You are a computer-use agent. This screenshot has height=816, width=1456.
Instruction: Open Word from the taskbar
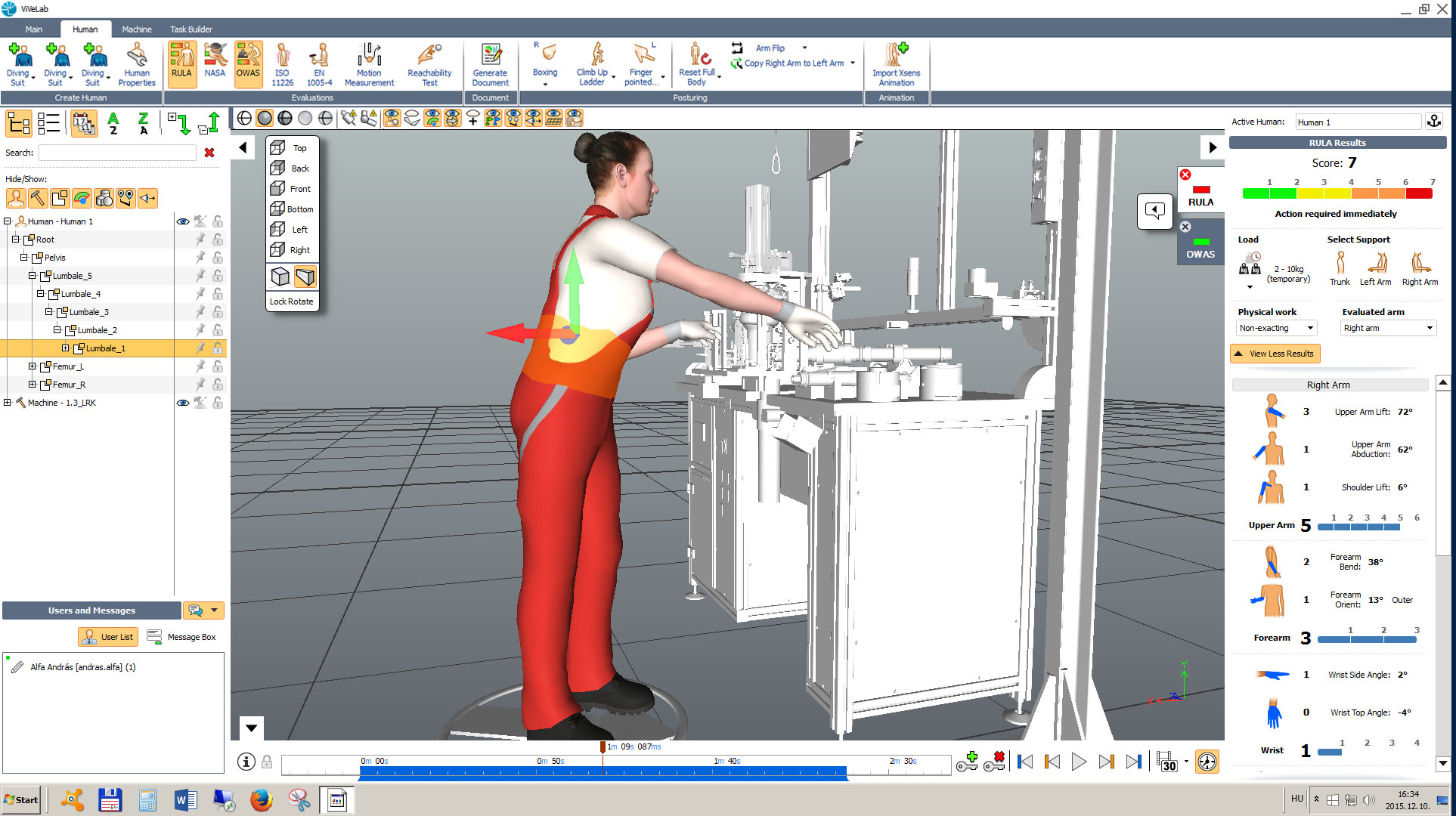pyautogui.click(x=185, y=799)
